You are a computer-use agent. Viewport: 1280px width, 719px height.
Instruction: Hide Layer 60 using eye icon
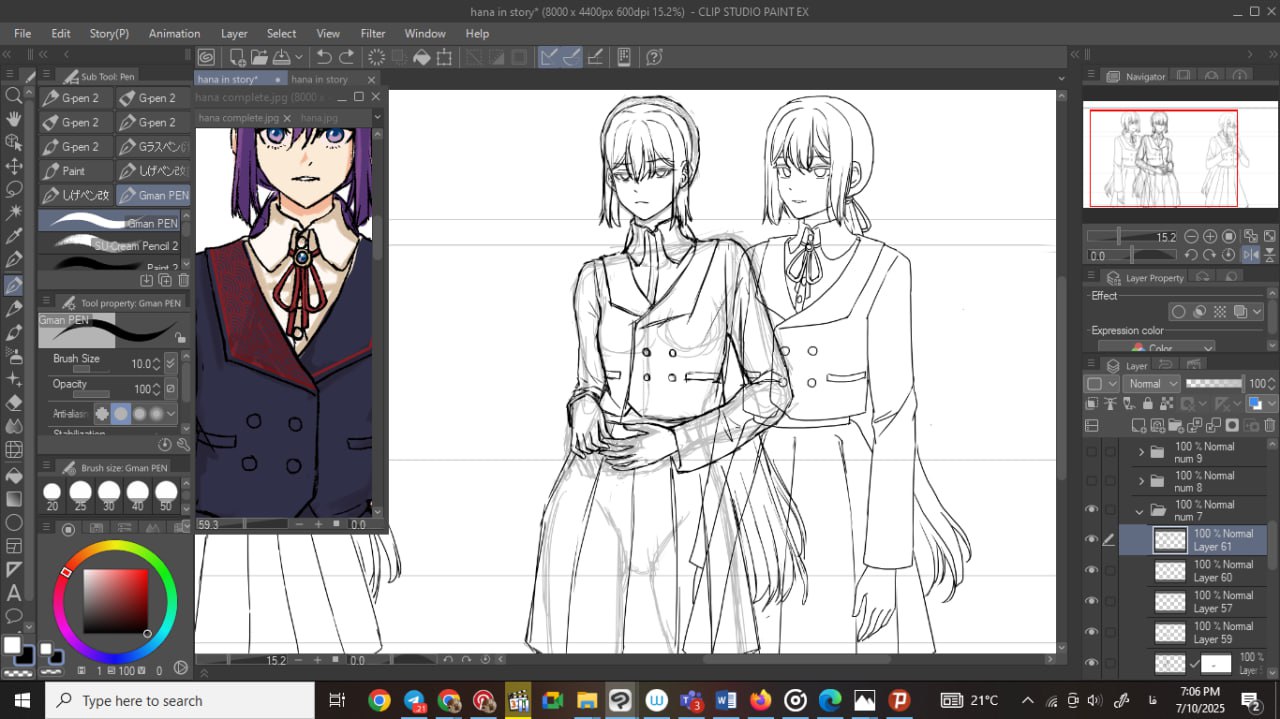[1092, 571]
